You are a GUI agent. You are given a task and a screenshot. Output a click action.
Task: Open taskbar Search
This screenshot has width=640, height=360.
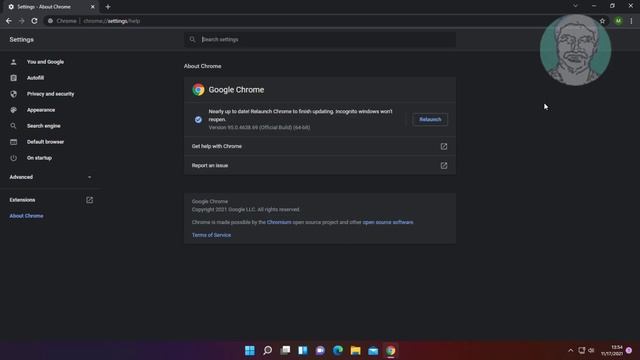point(267,350)
